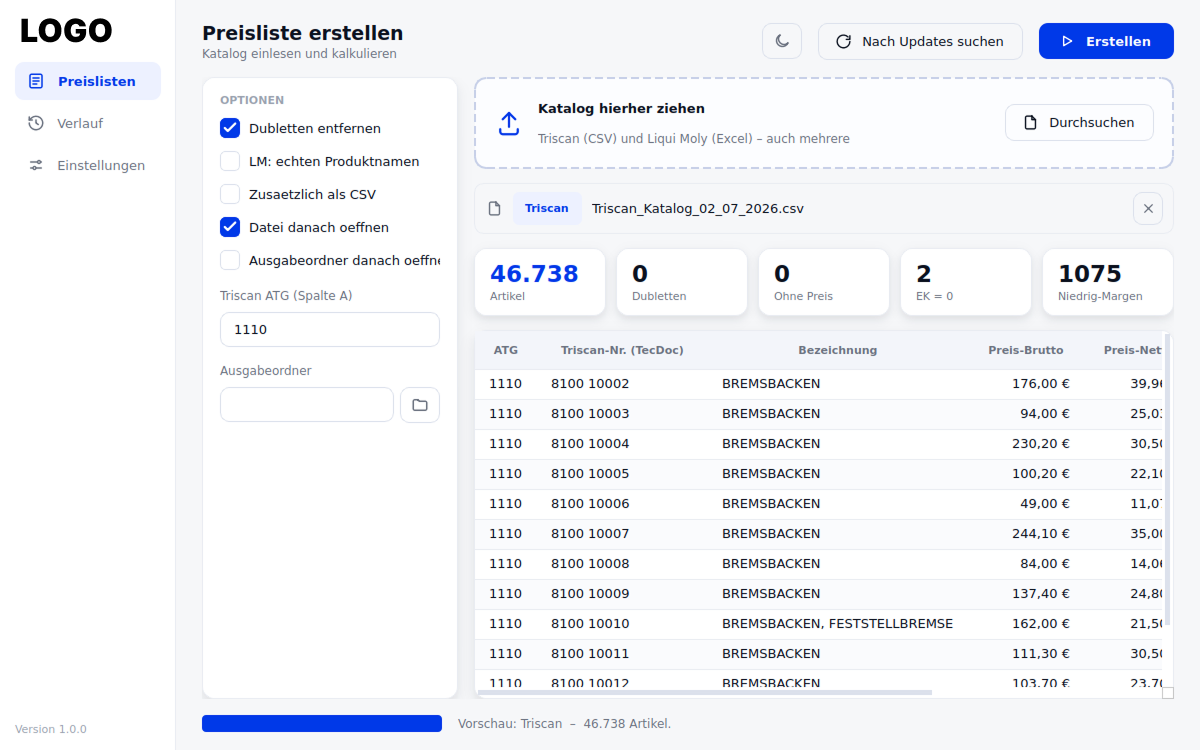Open Preislisten in the sidebar

click(88, 81)
